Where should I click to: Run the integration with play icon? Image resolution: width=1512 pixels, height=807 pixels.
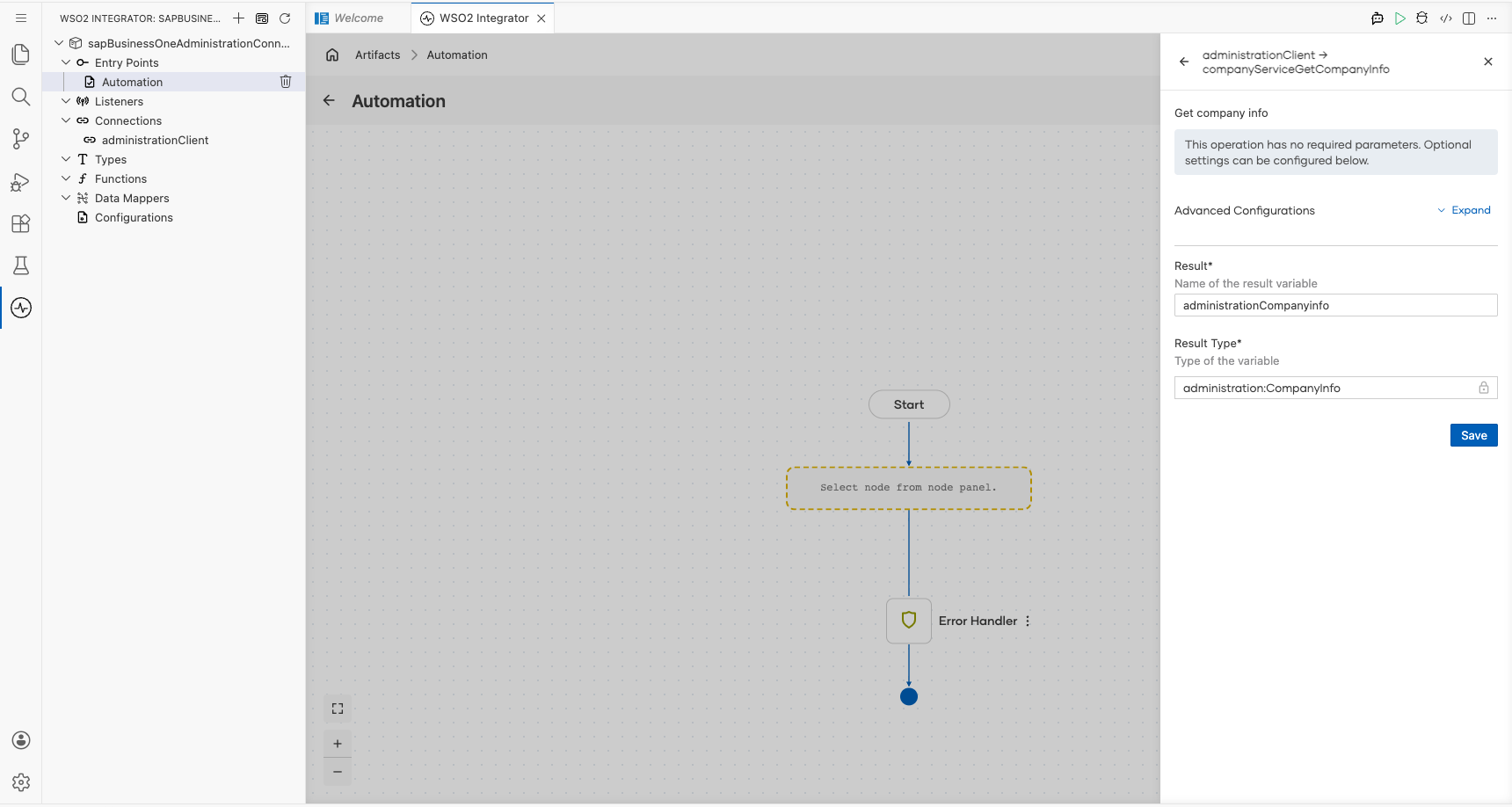[x=1400, y=18]
